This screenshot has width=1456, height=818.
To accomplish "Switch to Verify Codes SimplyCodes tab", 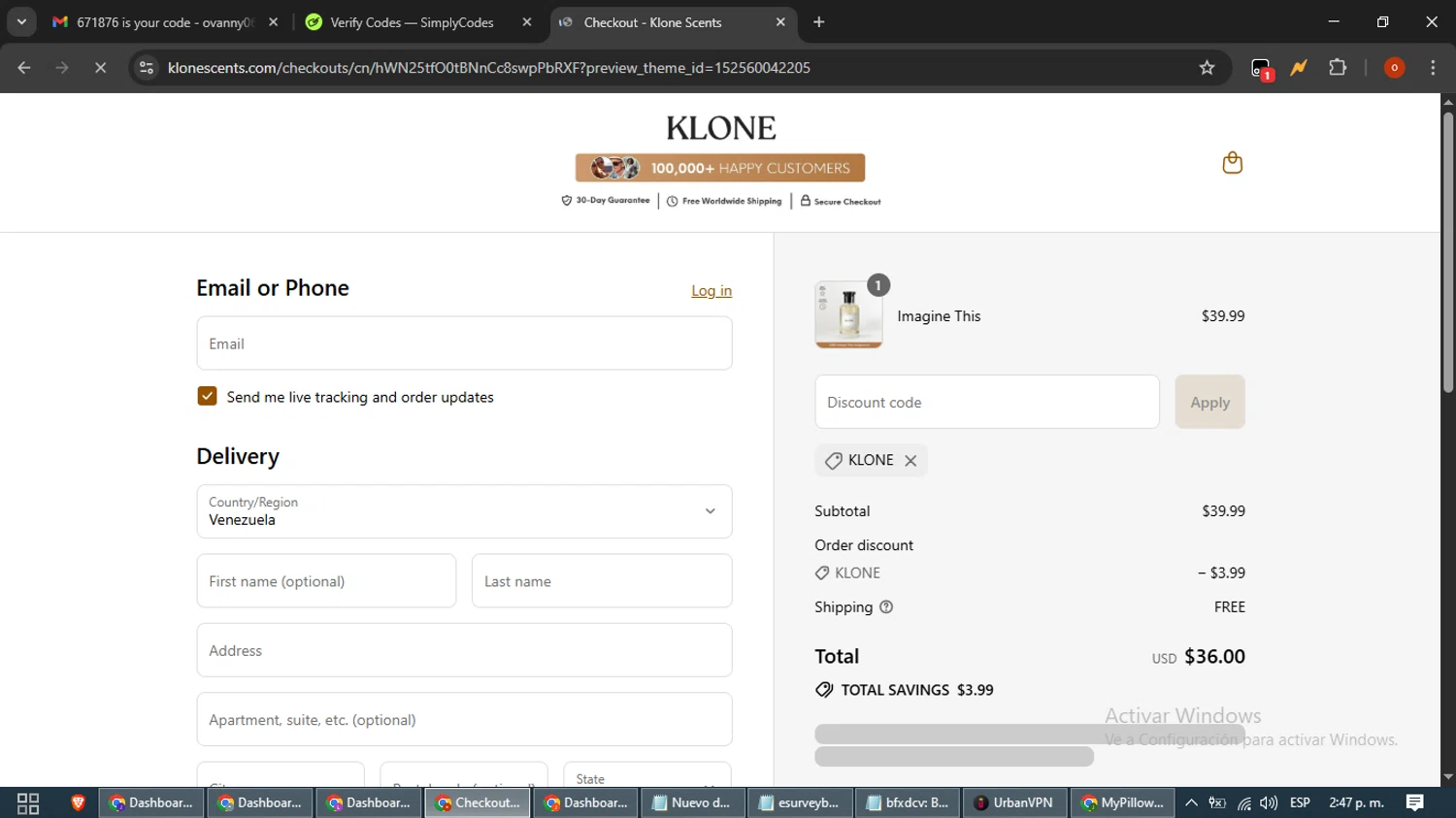I will click(412, 22).
